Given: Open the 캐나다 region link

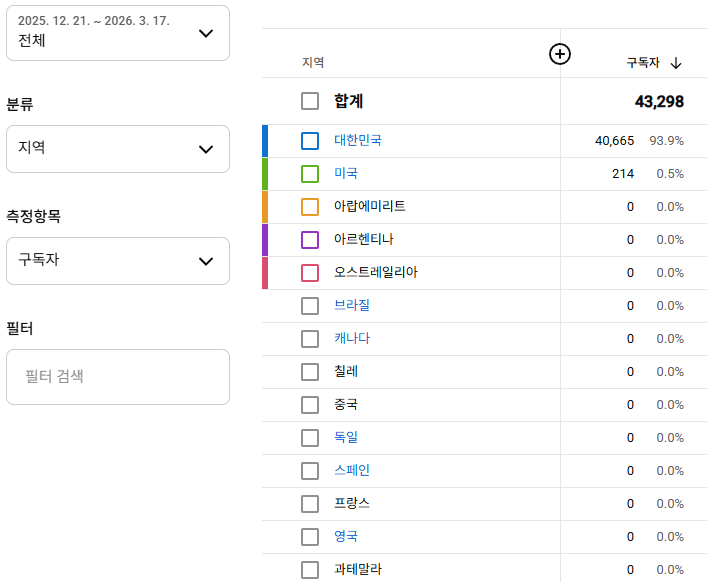Looking at the screenshot, I should click(x=352, y=339).
